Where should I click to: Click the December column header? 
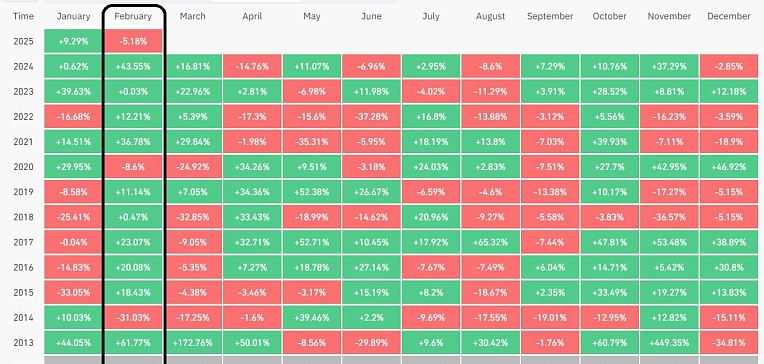click(x=728, y=16)
